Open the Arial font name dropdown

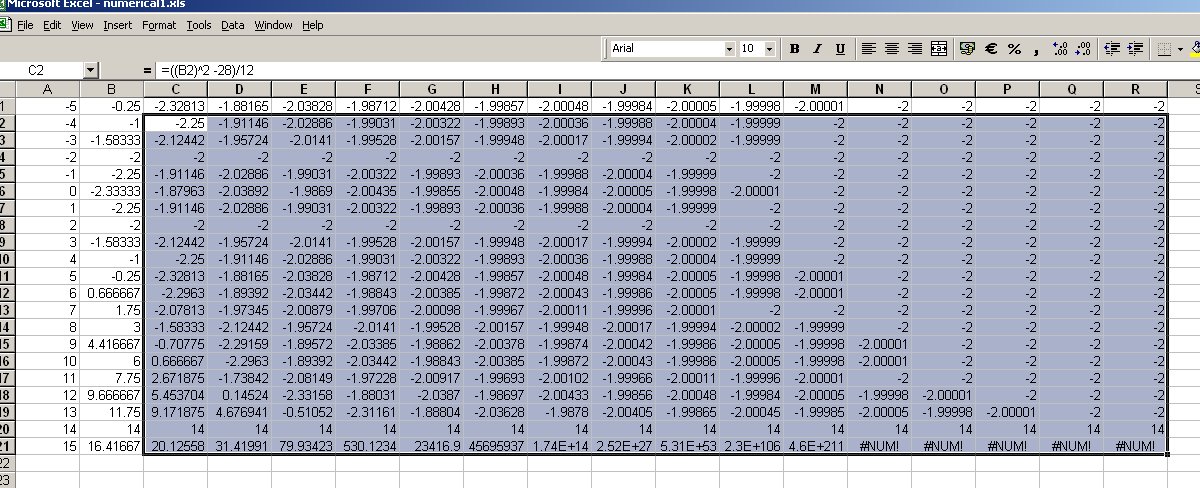729,48
